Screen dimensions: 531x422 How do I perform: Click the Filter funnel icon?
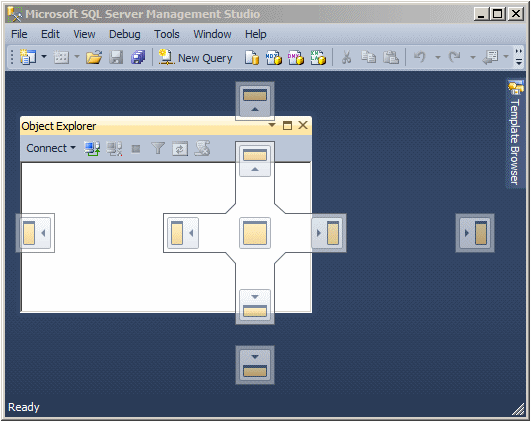(158, 148)
